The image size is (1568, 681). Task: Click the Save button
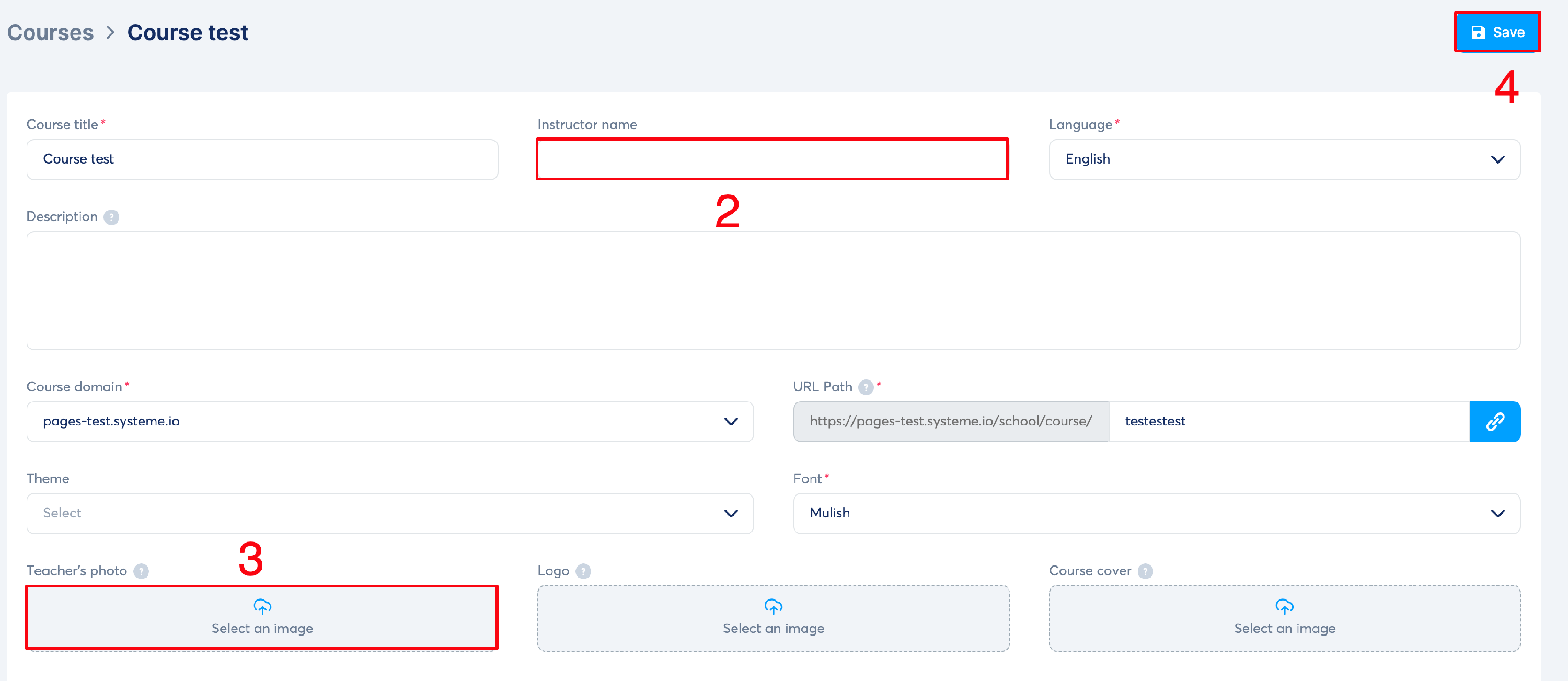coord(1497,32)
